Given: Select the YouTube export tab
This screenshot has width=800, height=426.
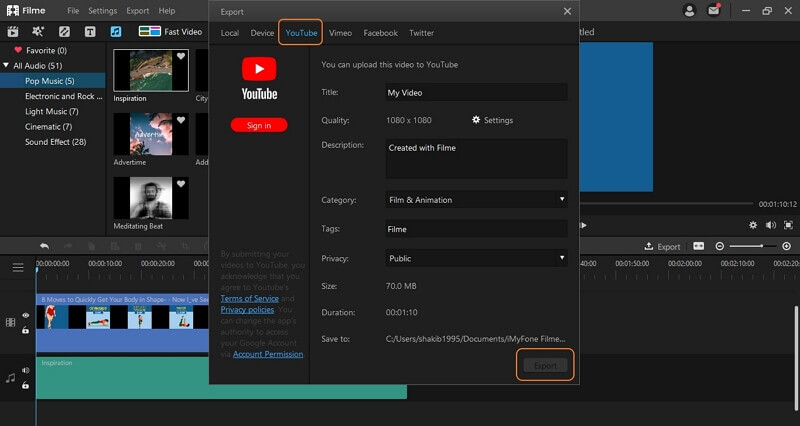Looking at the screenshot, I should pyautogui.click(x=301, y=33).
